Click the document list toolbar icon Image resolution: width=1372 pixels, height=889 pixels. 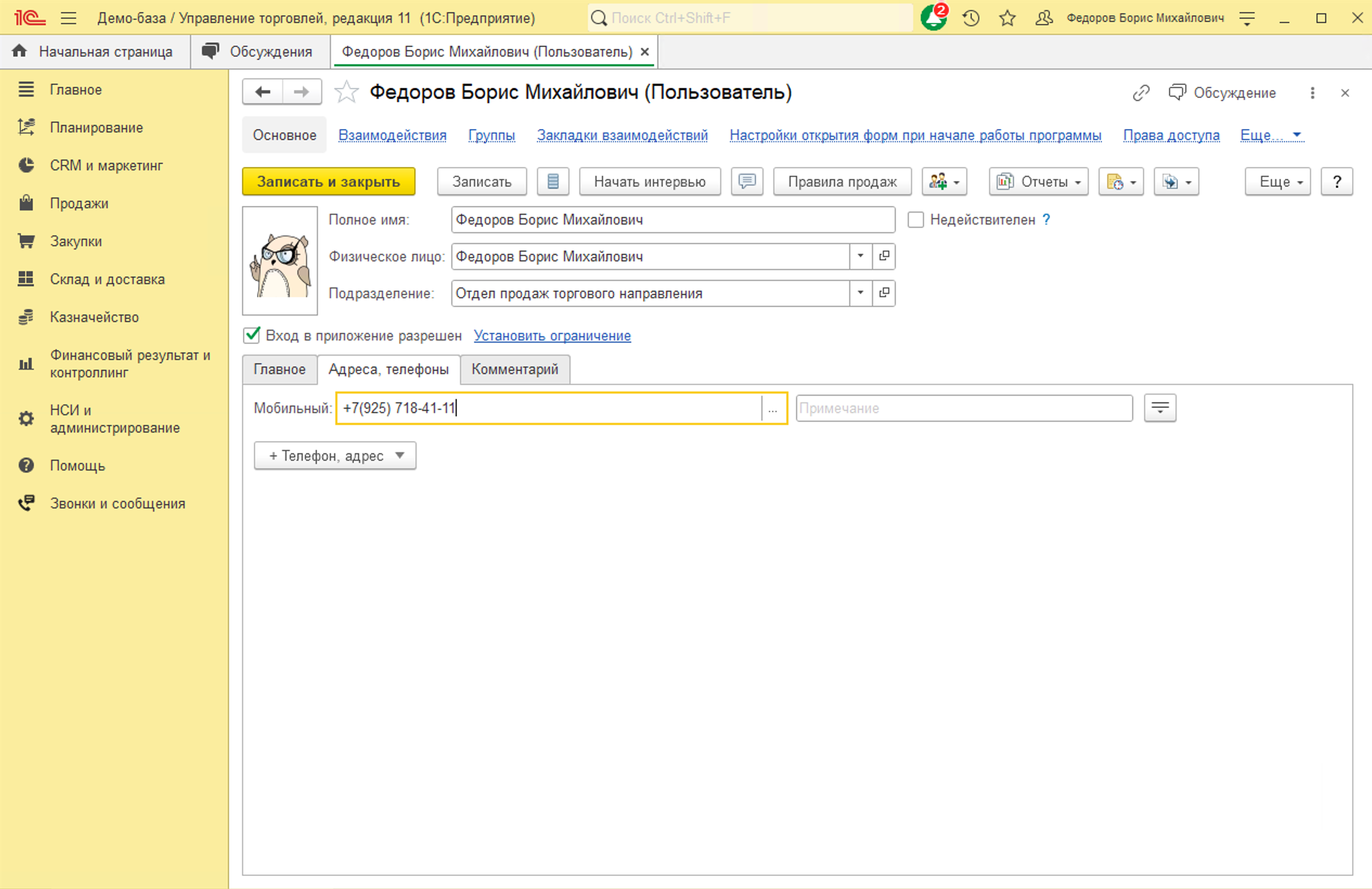[x=553, y=182]
